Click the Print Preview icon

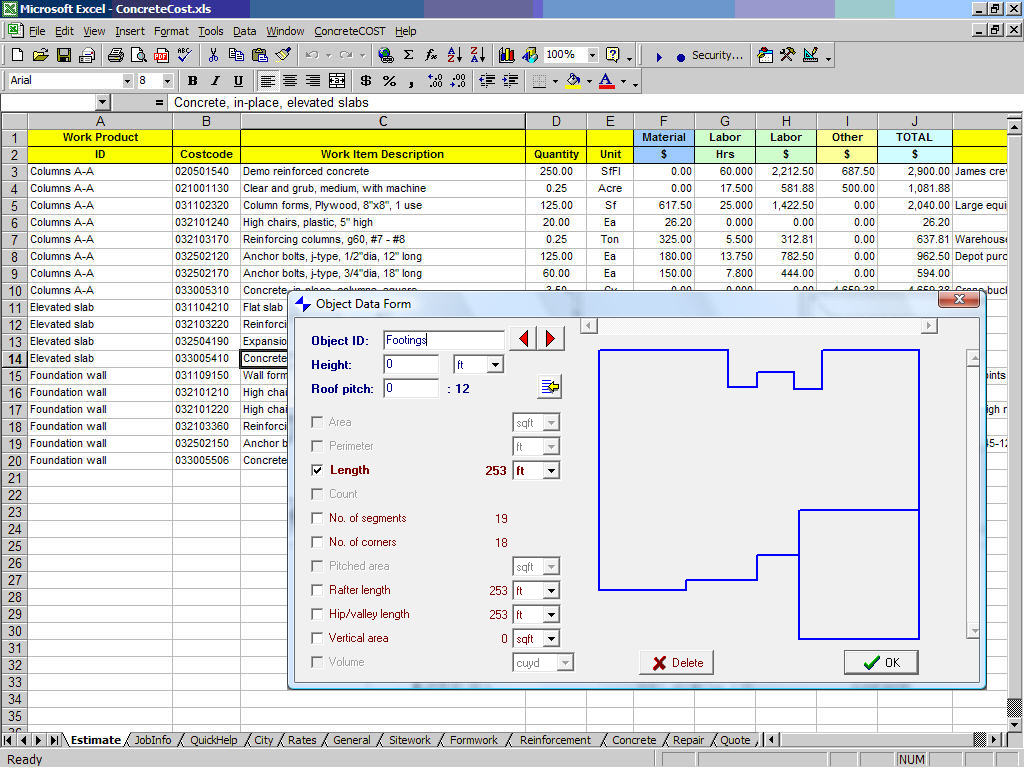point(138,56)
